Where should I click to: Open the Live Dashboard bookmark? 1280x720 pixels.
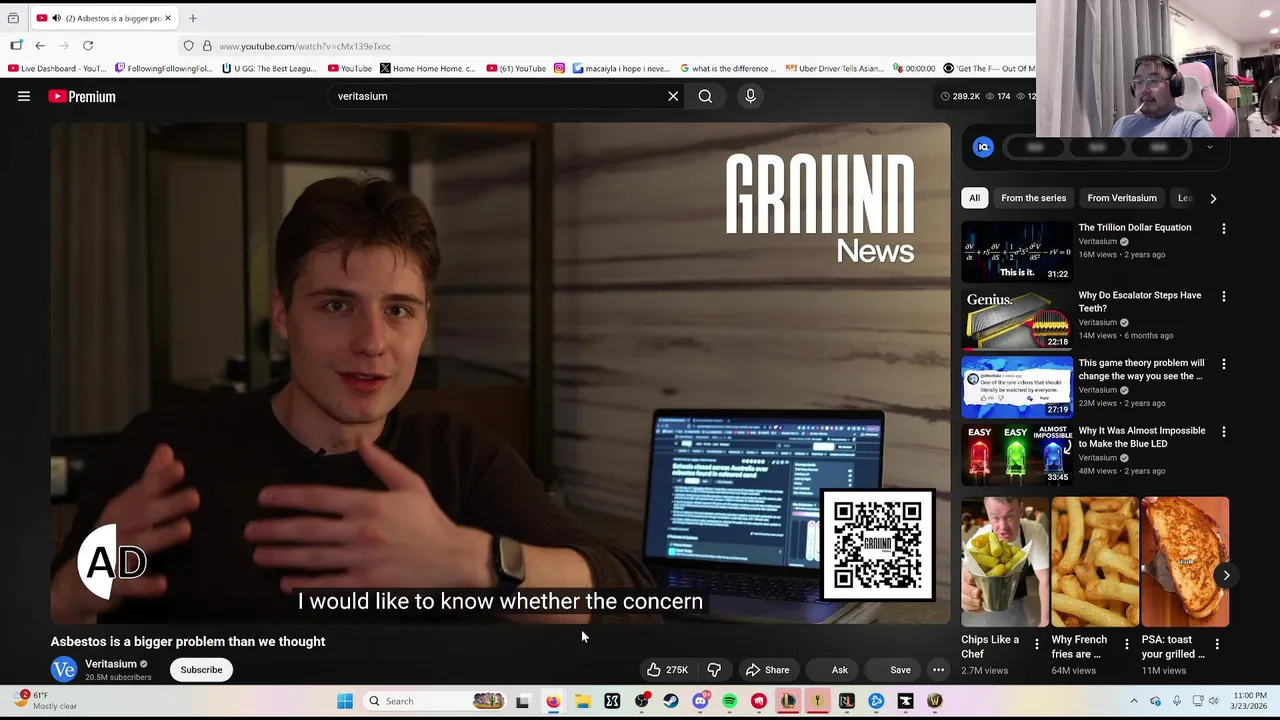point(56,68)
